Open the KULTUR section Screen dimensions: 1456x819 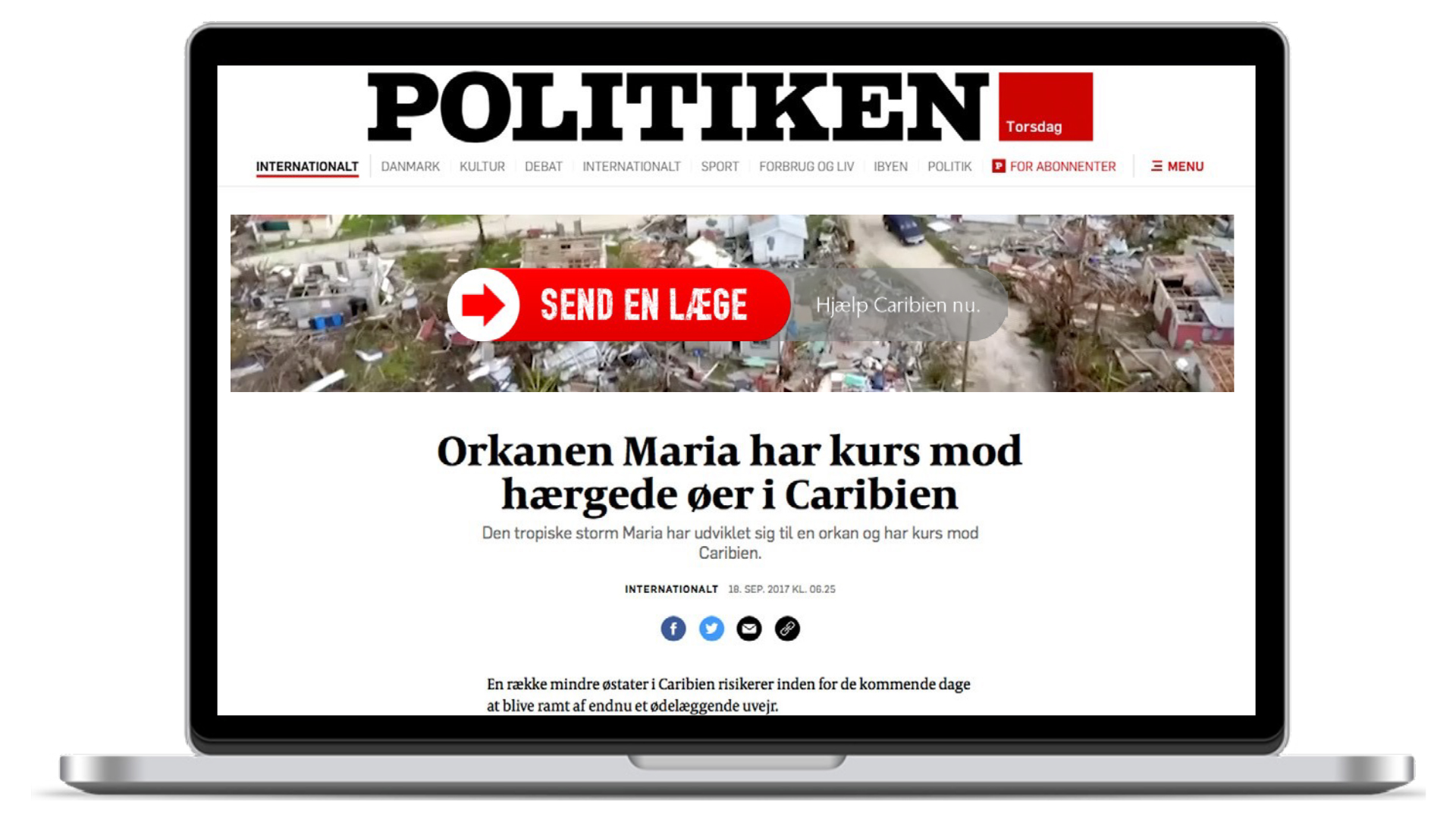pyautogui.click(x=482, y=166)
